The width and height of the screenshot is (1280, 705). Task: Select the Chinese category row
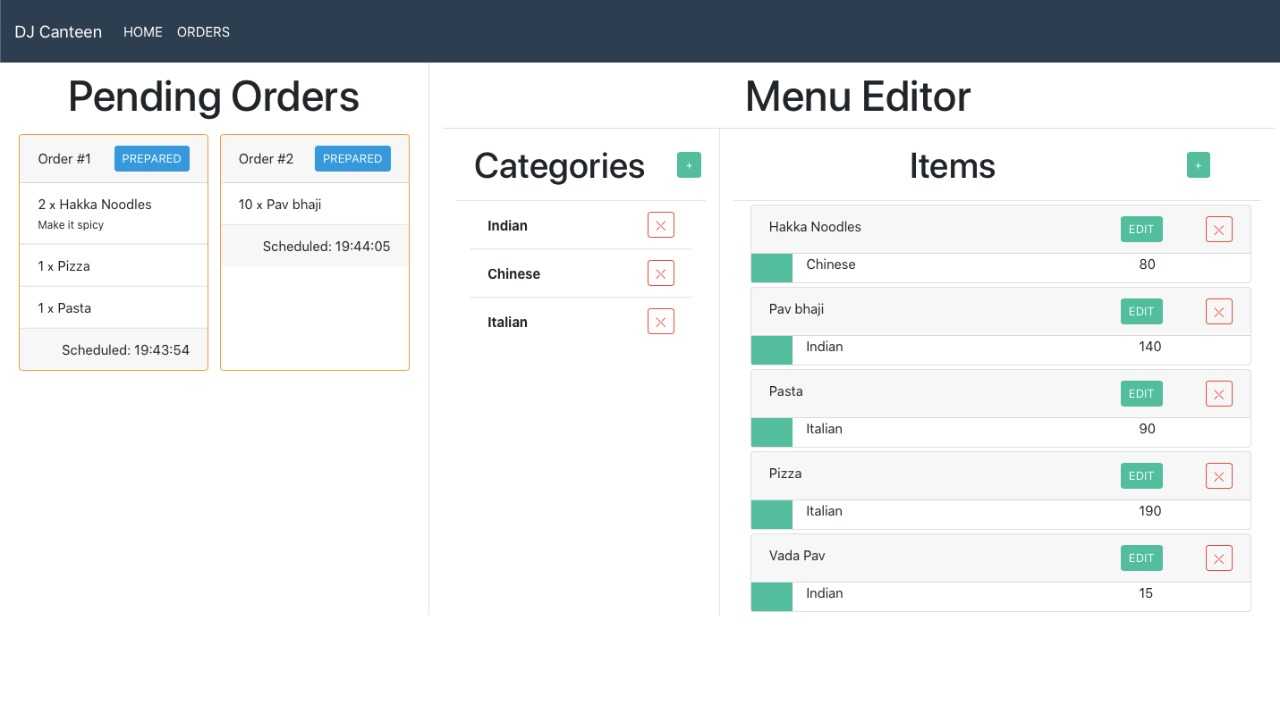581,273
